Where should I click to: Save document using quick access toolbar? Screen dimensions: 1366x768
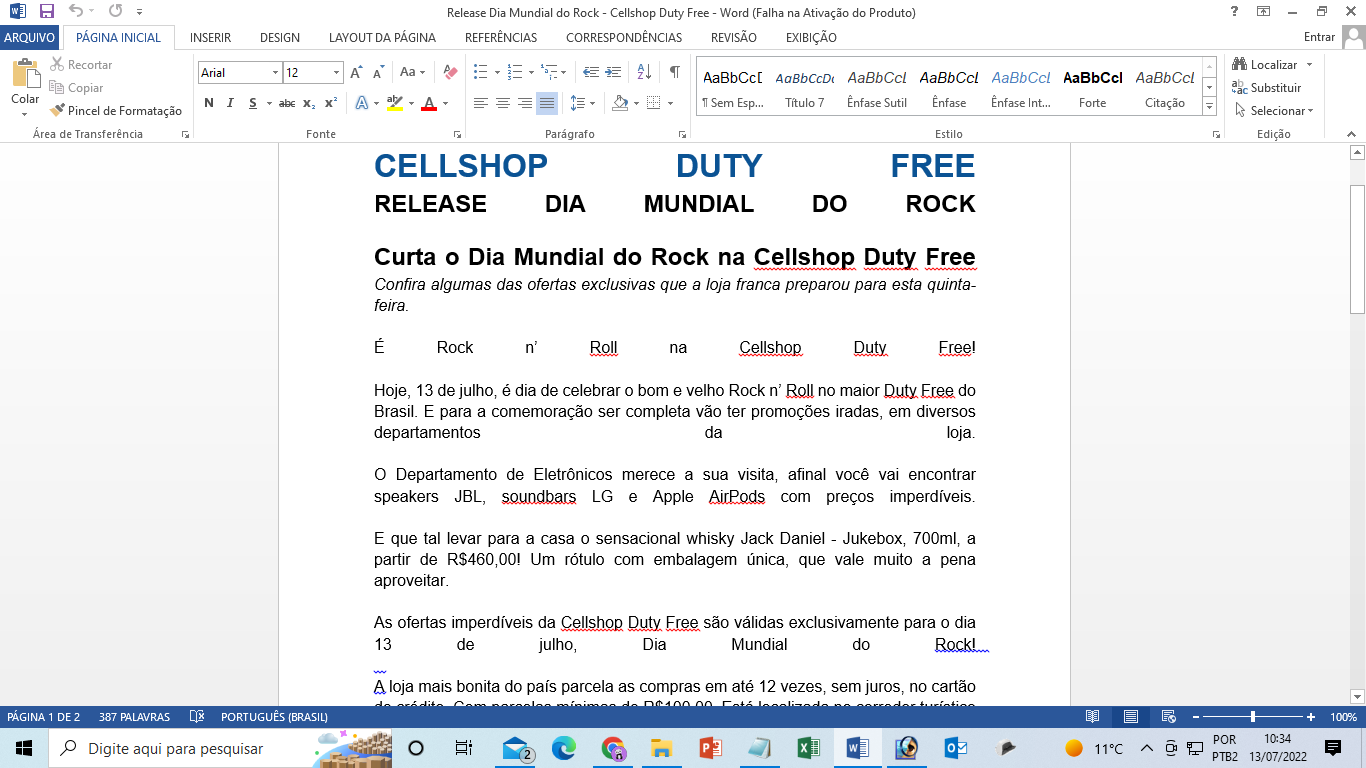[x=47, y=12]
